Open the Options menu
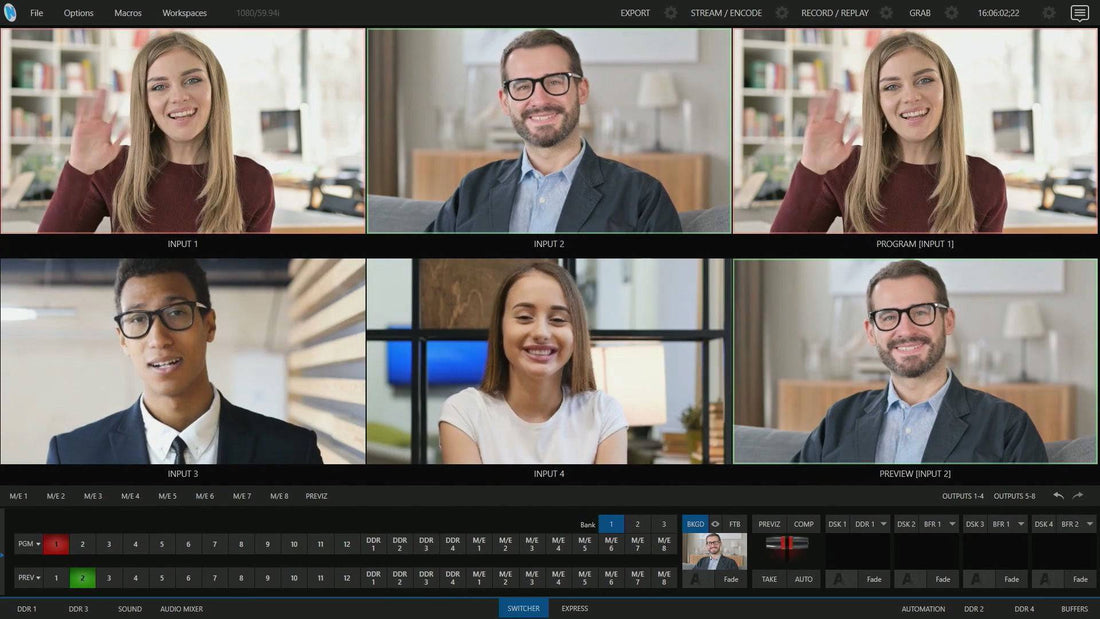 (x=79, y=13)
